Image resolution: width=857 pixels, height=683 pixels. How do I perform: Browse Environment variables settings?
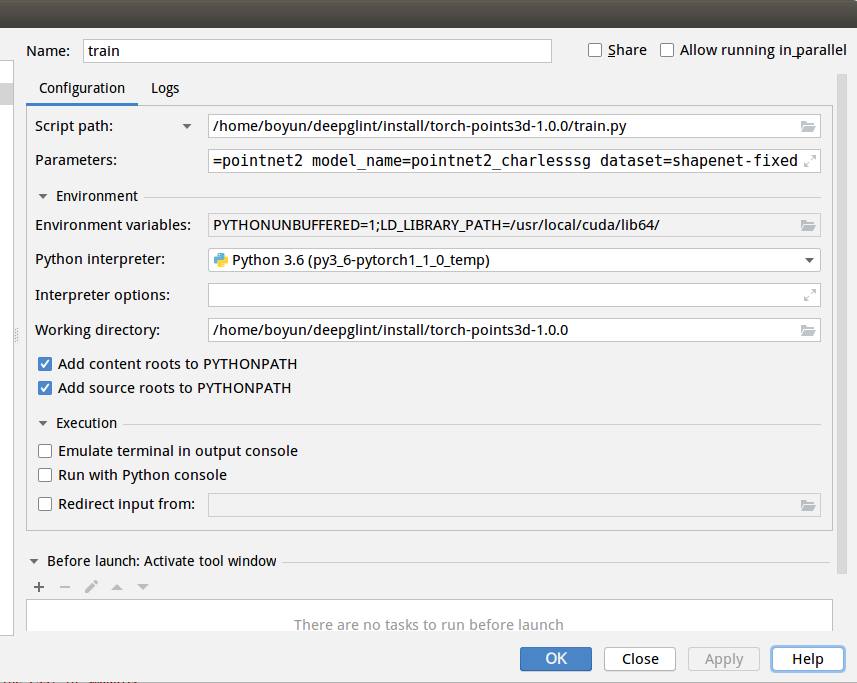coord(807,224)
